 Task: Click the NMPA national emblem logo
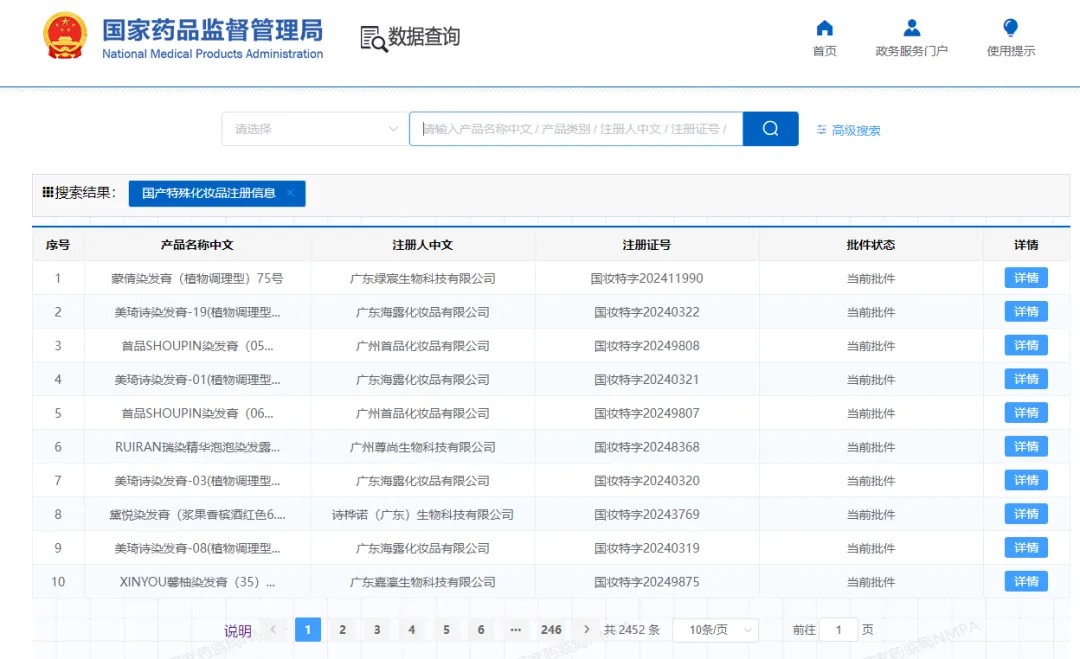[65, 35]
